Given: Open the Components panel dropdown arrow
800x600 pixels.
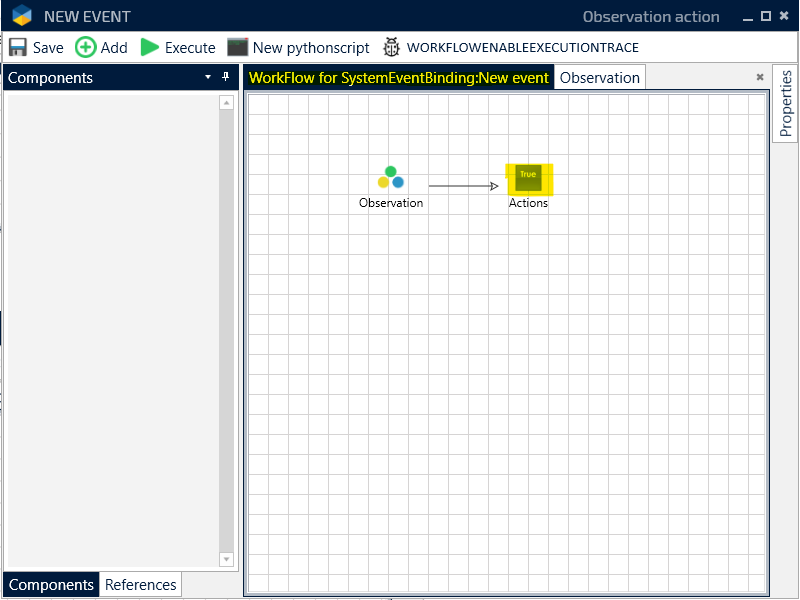Looking at the screenshot, I should 208,77.
